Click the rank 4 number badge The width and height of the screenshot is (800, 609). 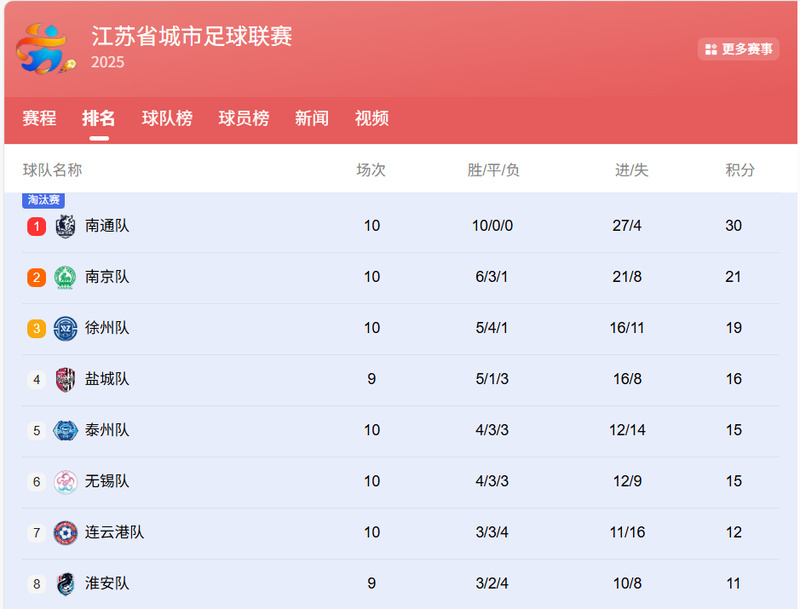pyautogui.click(x=37, y=379)
